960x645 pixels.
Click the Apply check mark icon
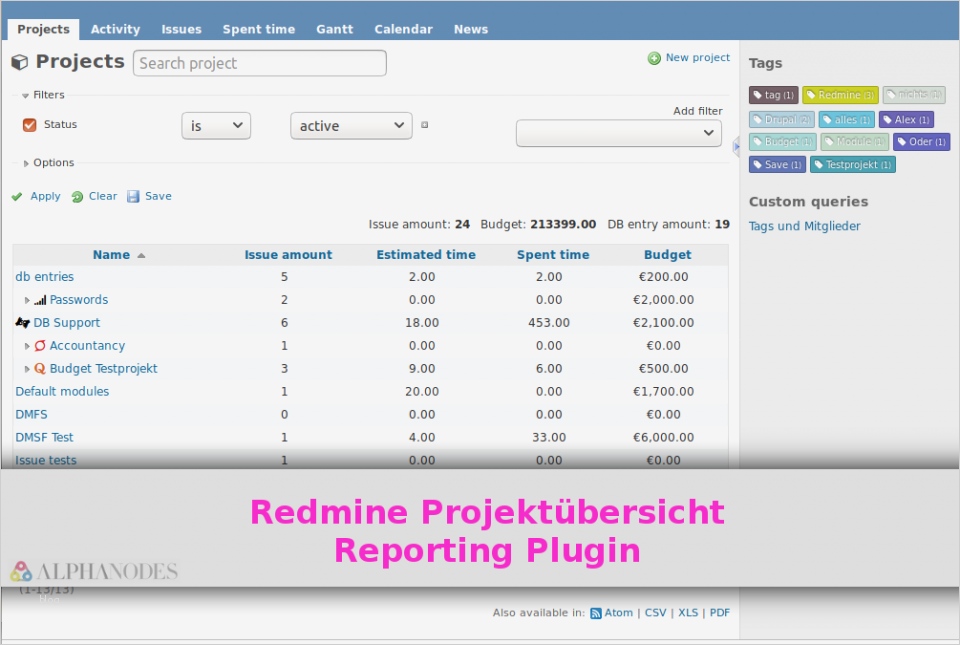point(16,196)
